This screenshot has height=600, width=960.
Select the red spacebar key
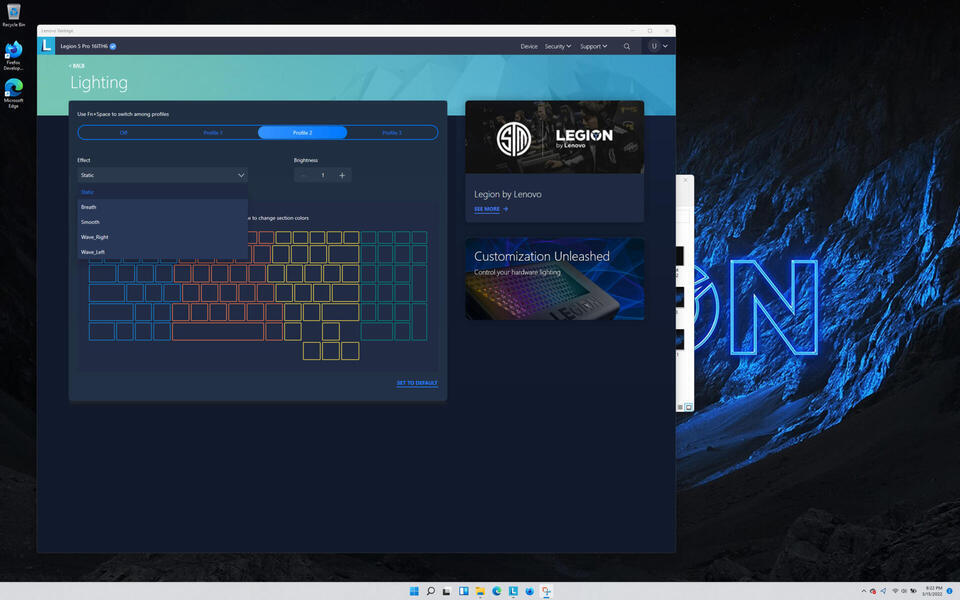click(218, 332)
